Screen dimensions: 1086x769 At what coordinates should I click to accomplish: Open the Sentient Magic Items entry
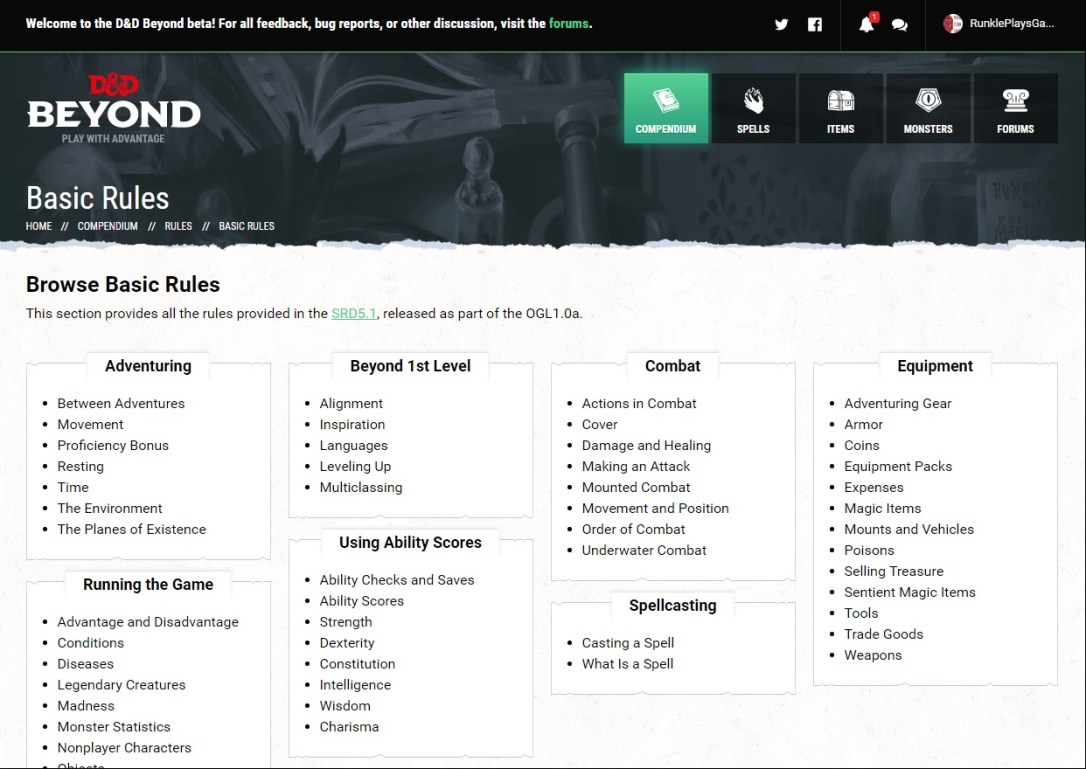(909, 592)
